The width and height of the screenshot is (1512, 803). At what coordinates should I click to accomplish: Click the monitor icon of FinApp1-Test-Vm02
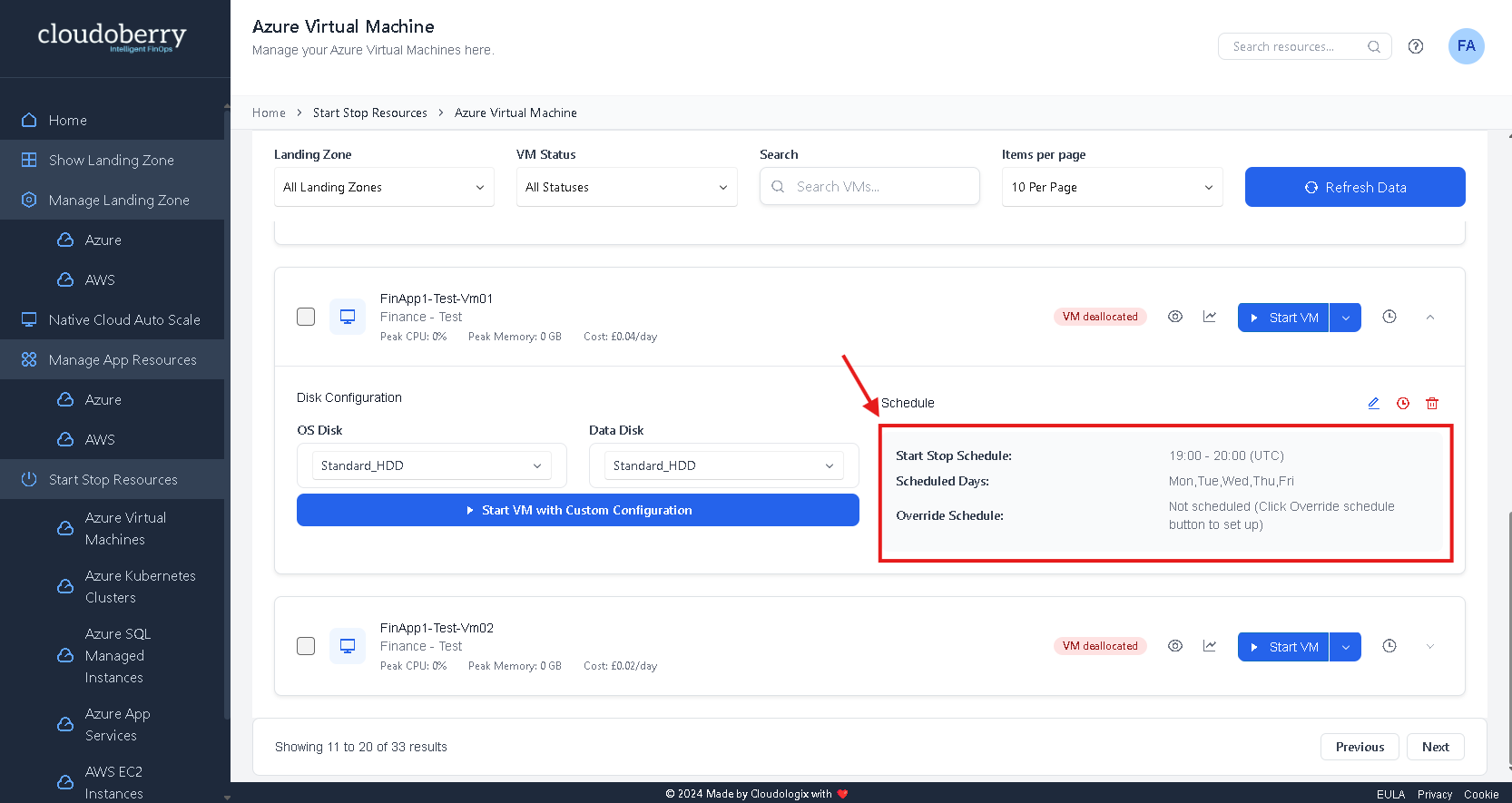[348, 646]
